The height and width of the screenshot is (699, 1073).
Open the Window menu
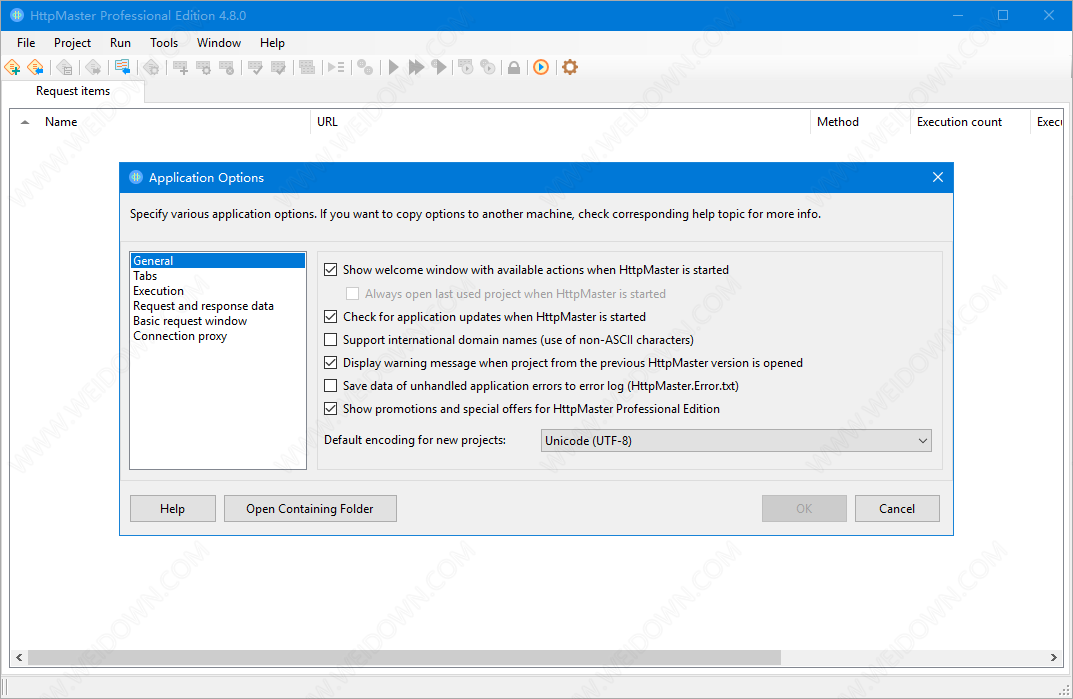219,42
